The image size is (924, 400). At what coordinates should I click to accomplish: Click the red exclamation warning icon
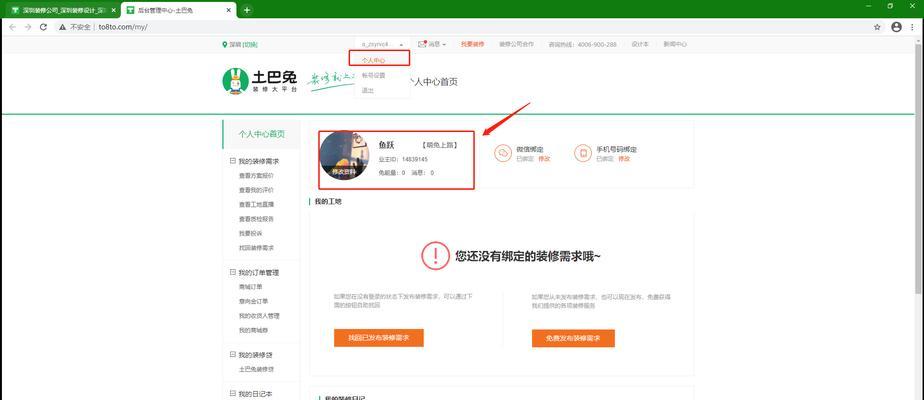point(435,256)
